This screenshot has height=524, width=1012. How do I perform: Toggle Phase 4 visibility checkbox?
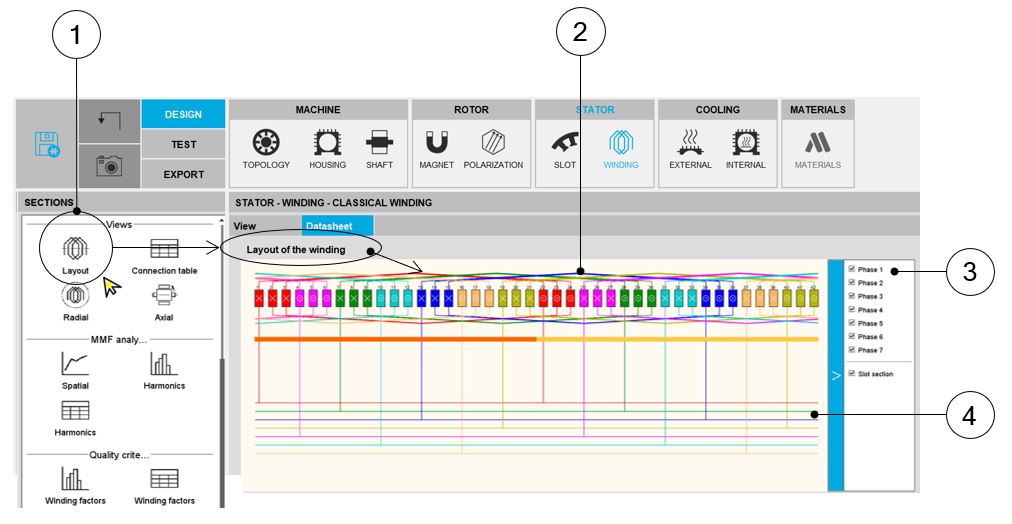(x=852, y=310)
